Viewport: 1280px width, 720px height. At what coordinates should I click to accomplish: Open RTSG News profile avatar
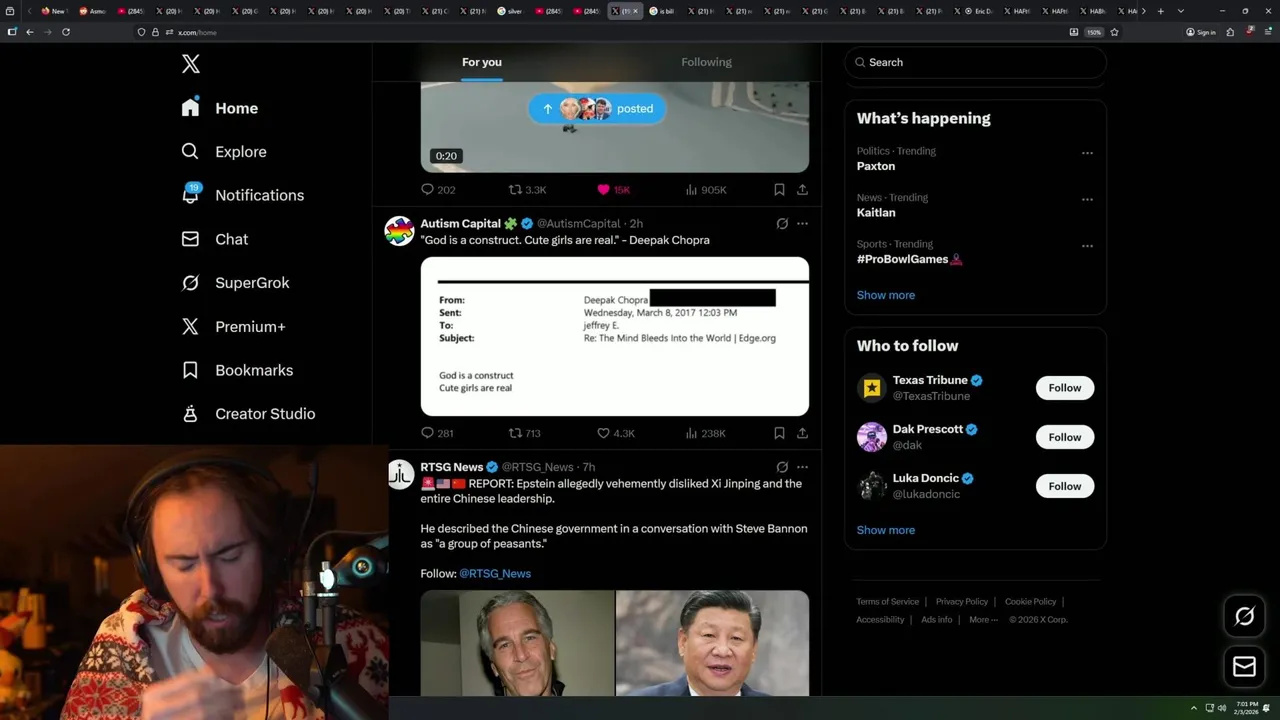click(400, 475)
